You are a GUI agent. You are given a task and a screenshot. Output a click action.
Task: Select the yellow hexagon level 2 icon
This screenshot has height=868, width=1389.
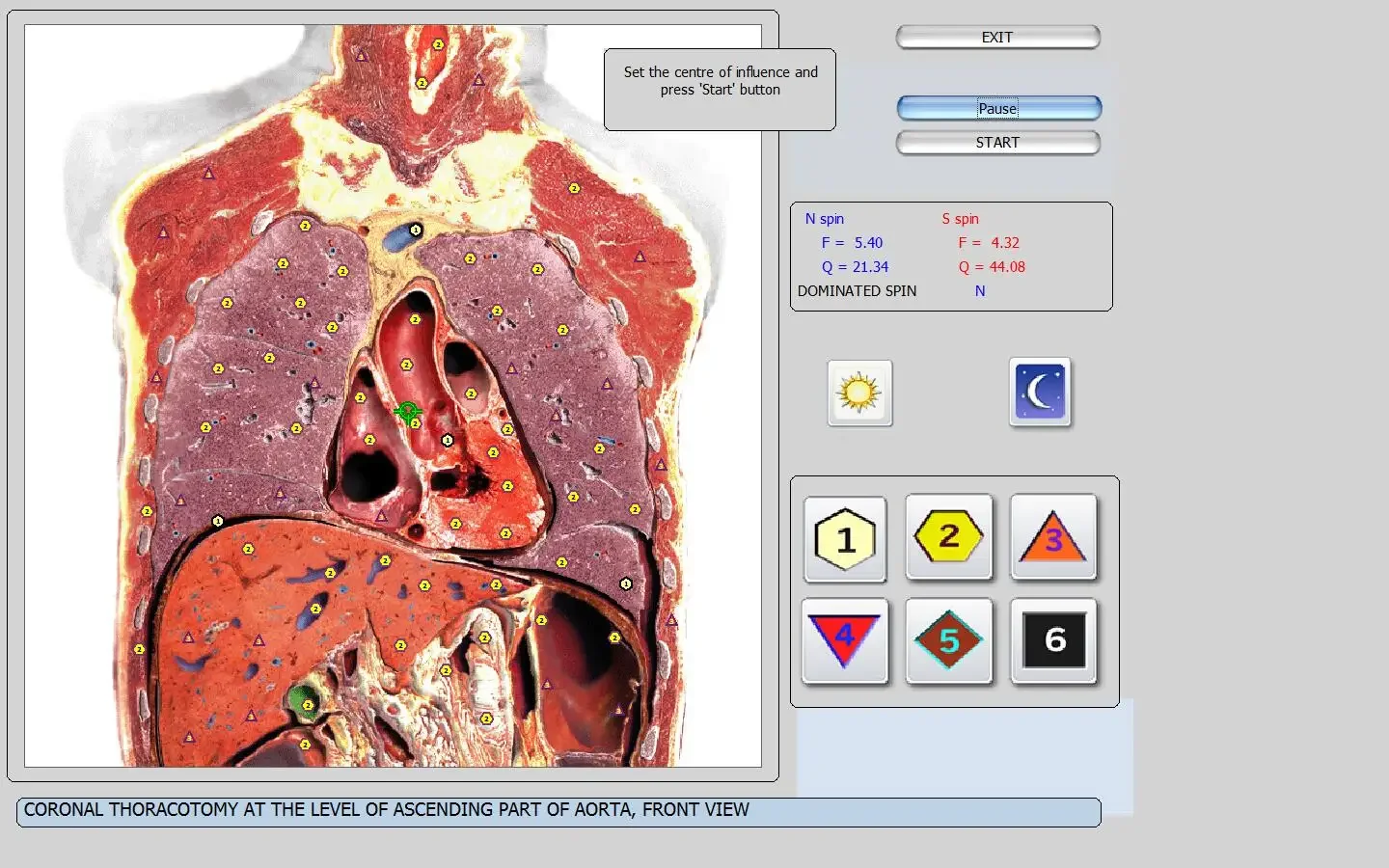click(x=949, y=537)
